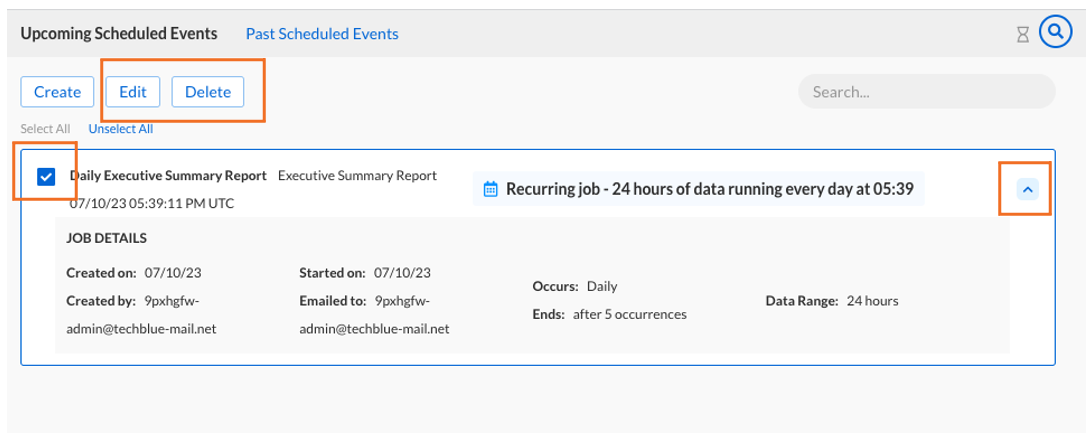
Task: Click the Select All link
Action: point(45,129)
